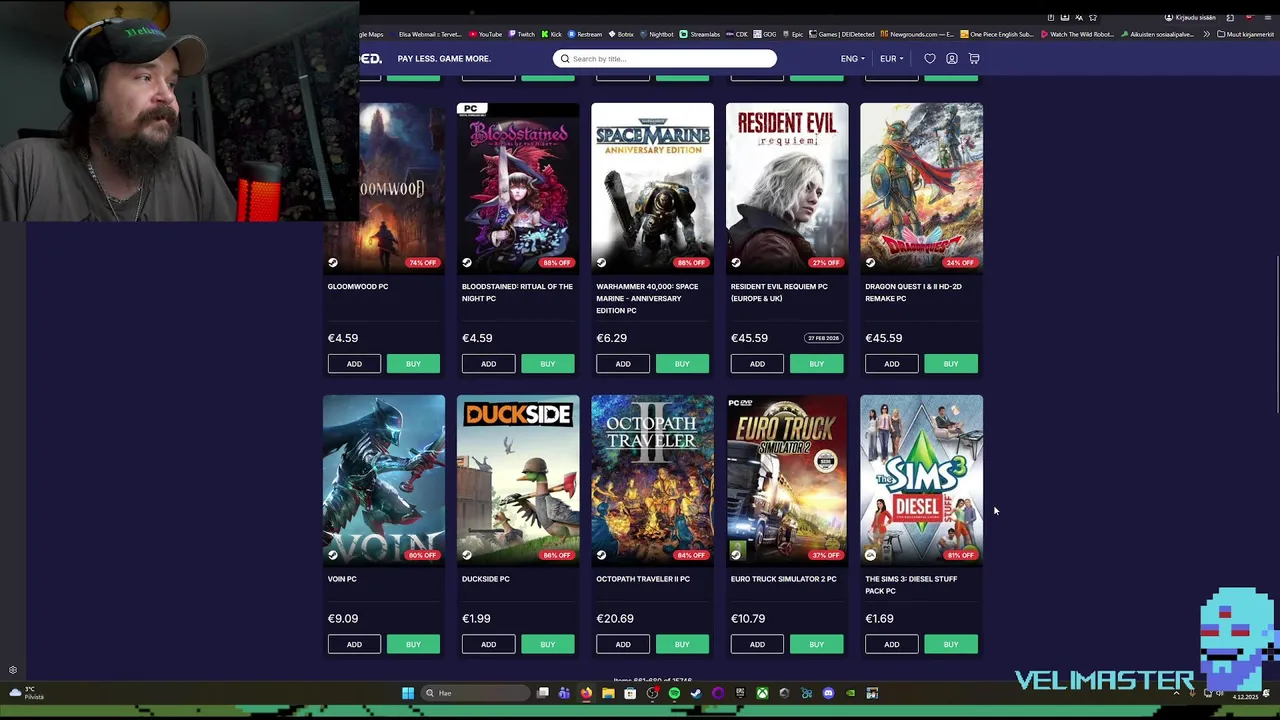Add Dragon Quest I & II to cart
The image size is (1280, 720).
[891, 364]
